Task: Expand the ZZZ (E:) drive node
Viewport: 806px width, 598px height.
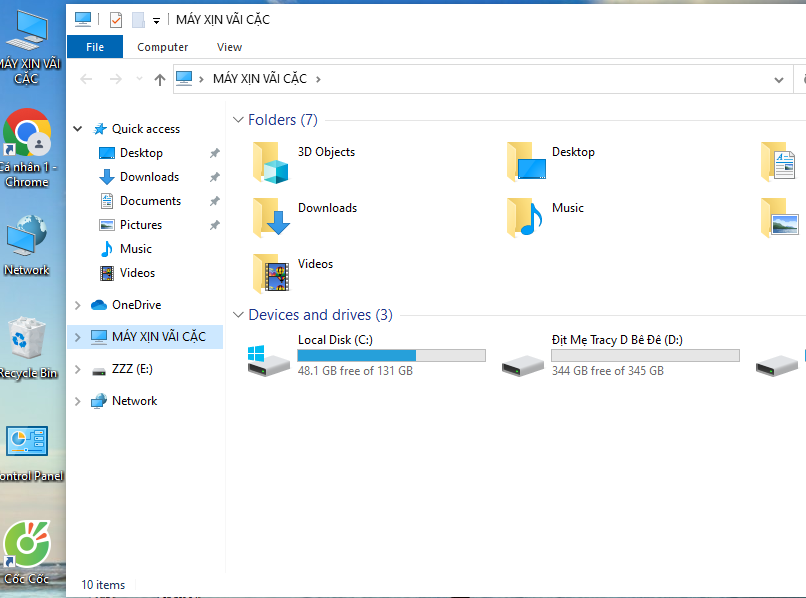Action: (x=78, y=369)
